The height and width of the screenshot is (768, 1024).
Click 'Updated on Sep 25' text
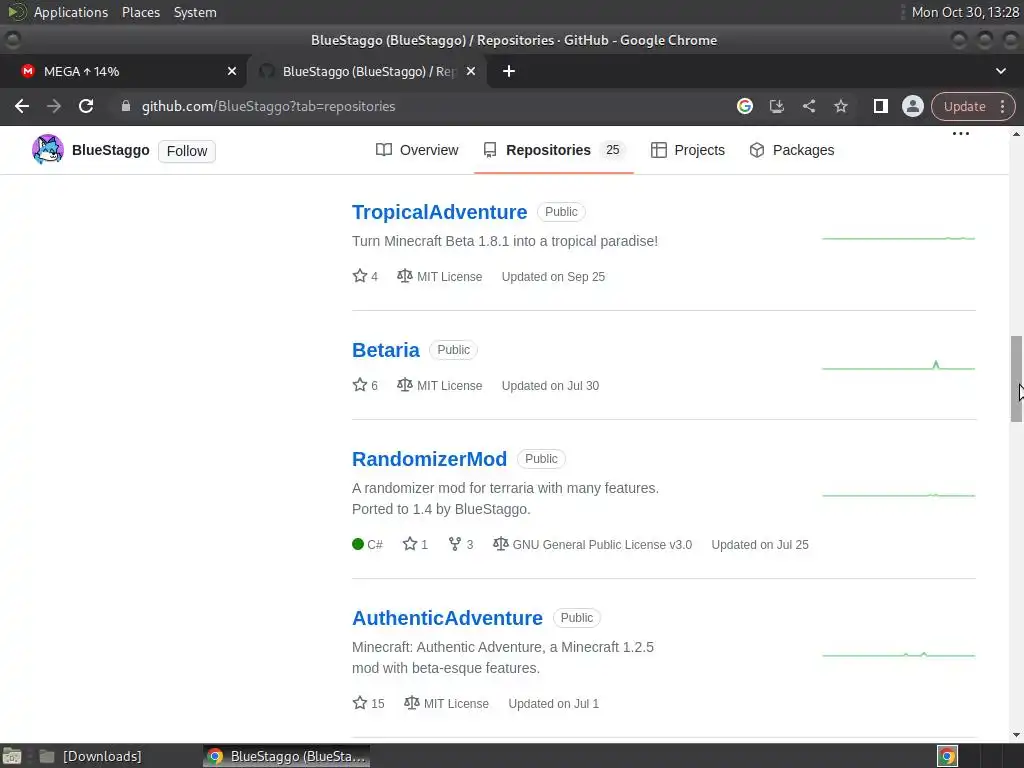click(x=553, y=277)
